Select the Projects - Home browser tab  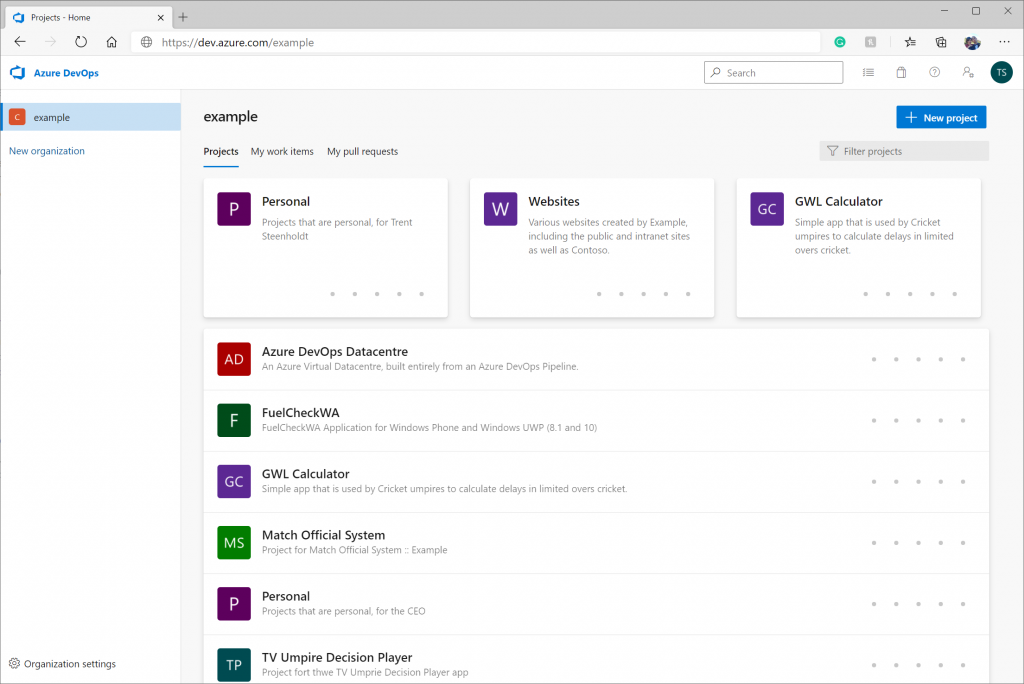[x=88, y=18]
